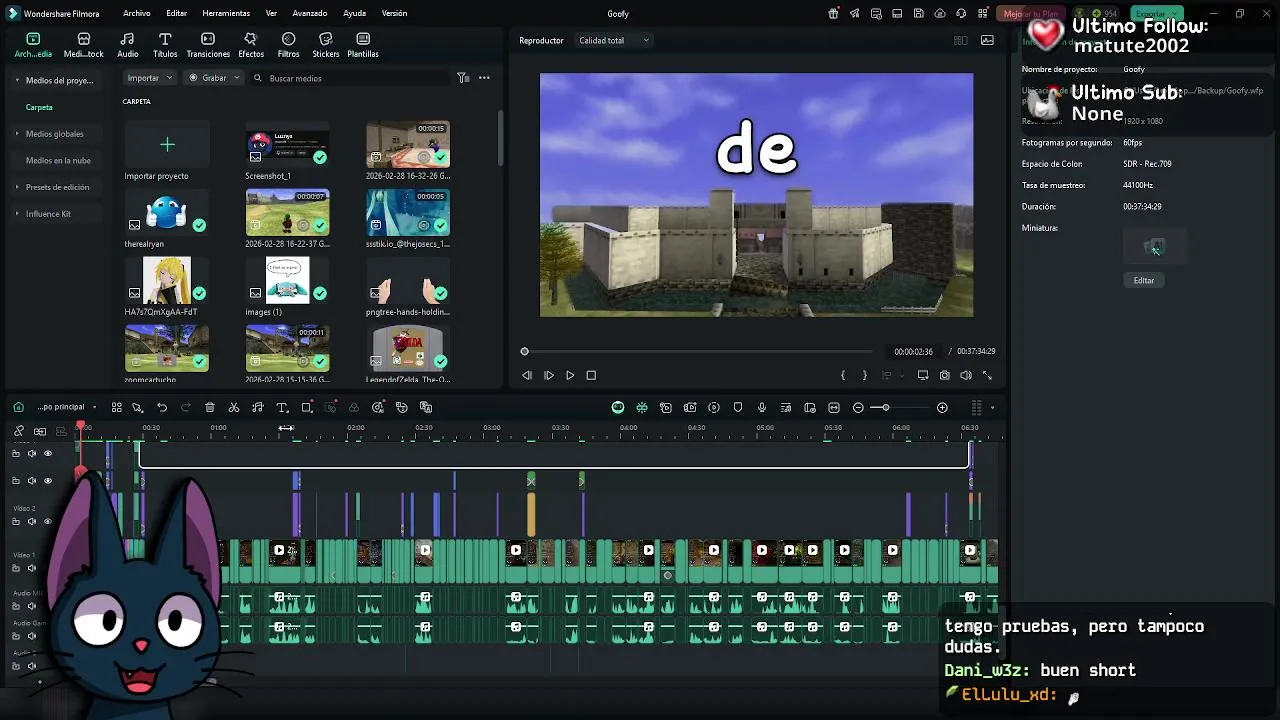
Task: Redo the last undone action
Action: [x=186, y=407]
